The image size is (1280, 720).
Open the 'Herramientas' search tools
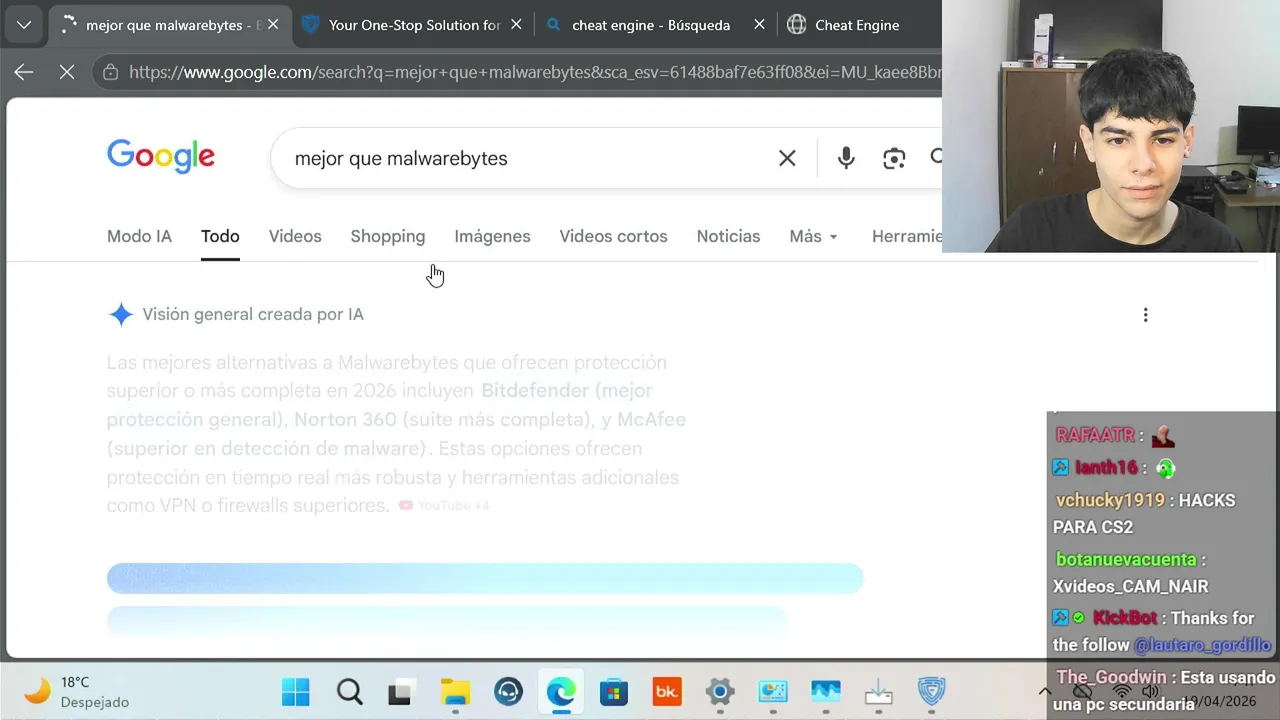(907, 236)
